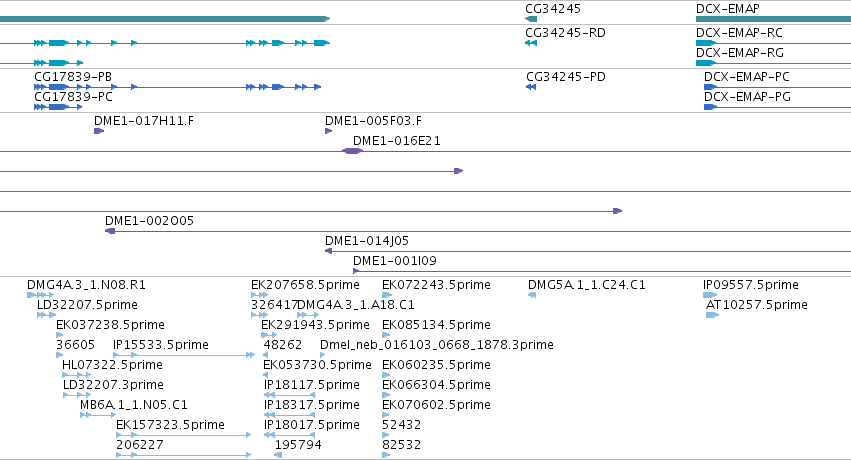Click the MB6A.1_1.N05.C1 EST label

pyautogui.click(x=134, y=405)
